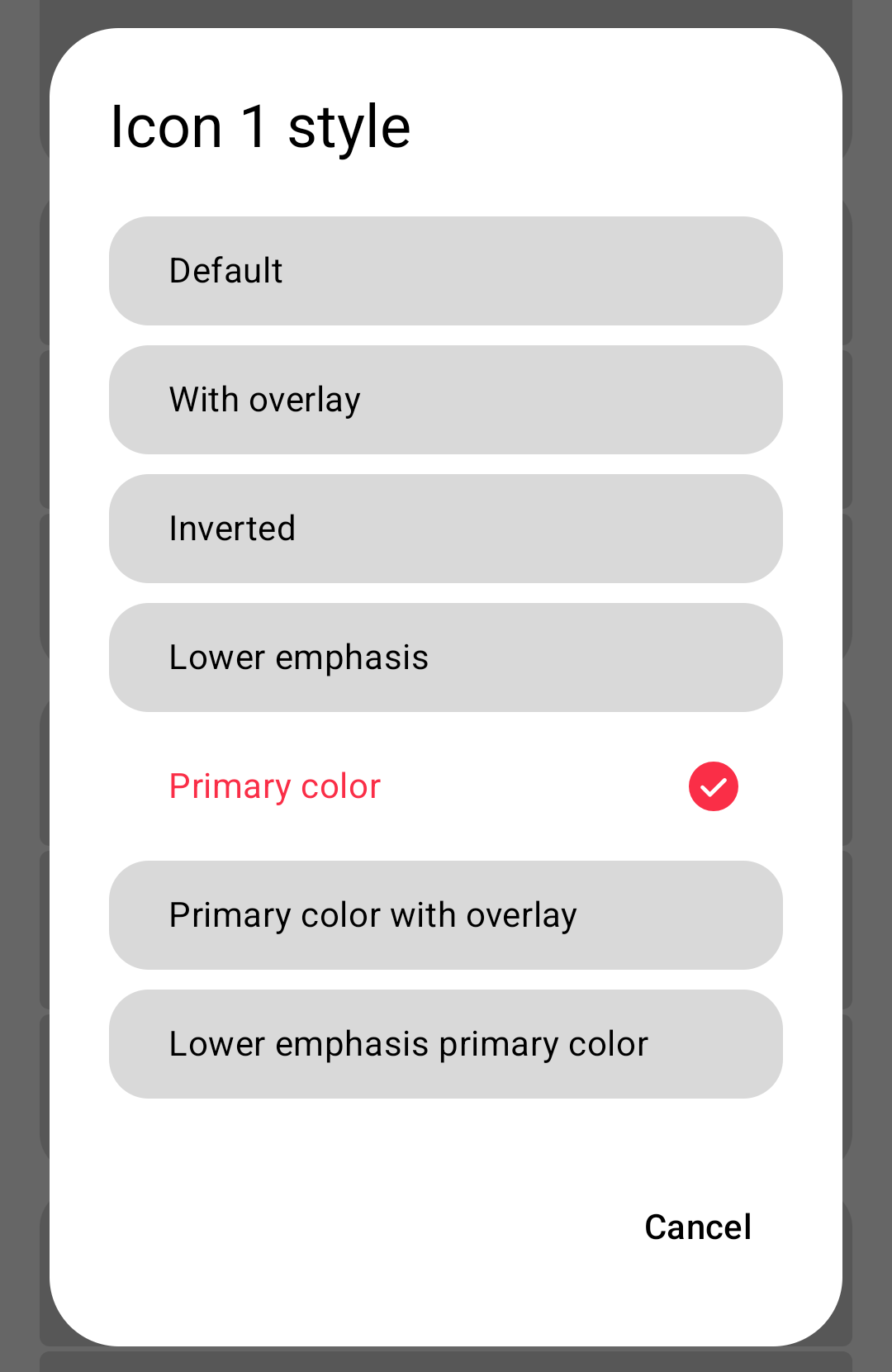Select Lower emphasis style
Image resolution: width=892 pixels, height=1372 pixels.
pos(446,658)
